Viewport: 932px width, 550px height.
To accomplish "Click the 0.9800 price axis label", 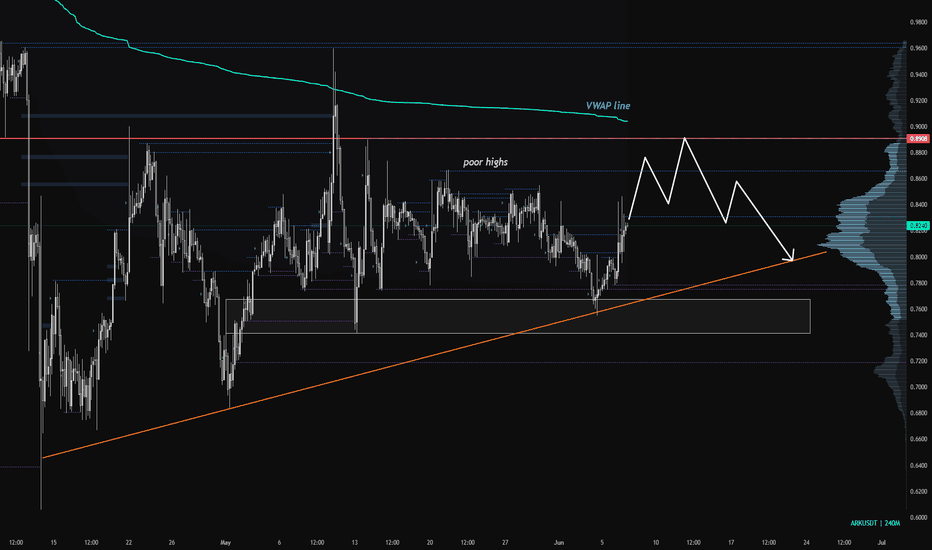I will tap(918, 23).
